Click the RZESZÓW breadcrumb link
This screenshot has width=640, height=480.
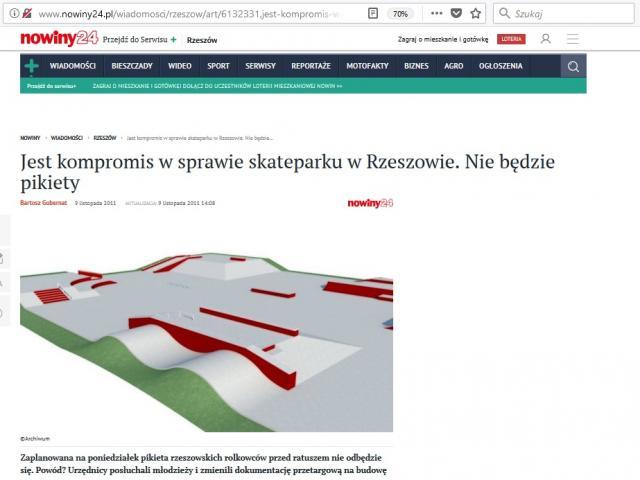tap(104, 137)
